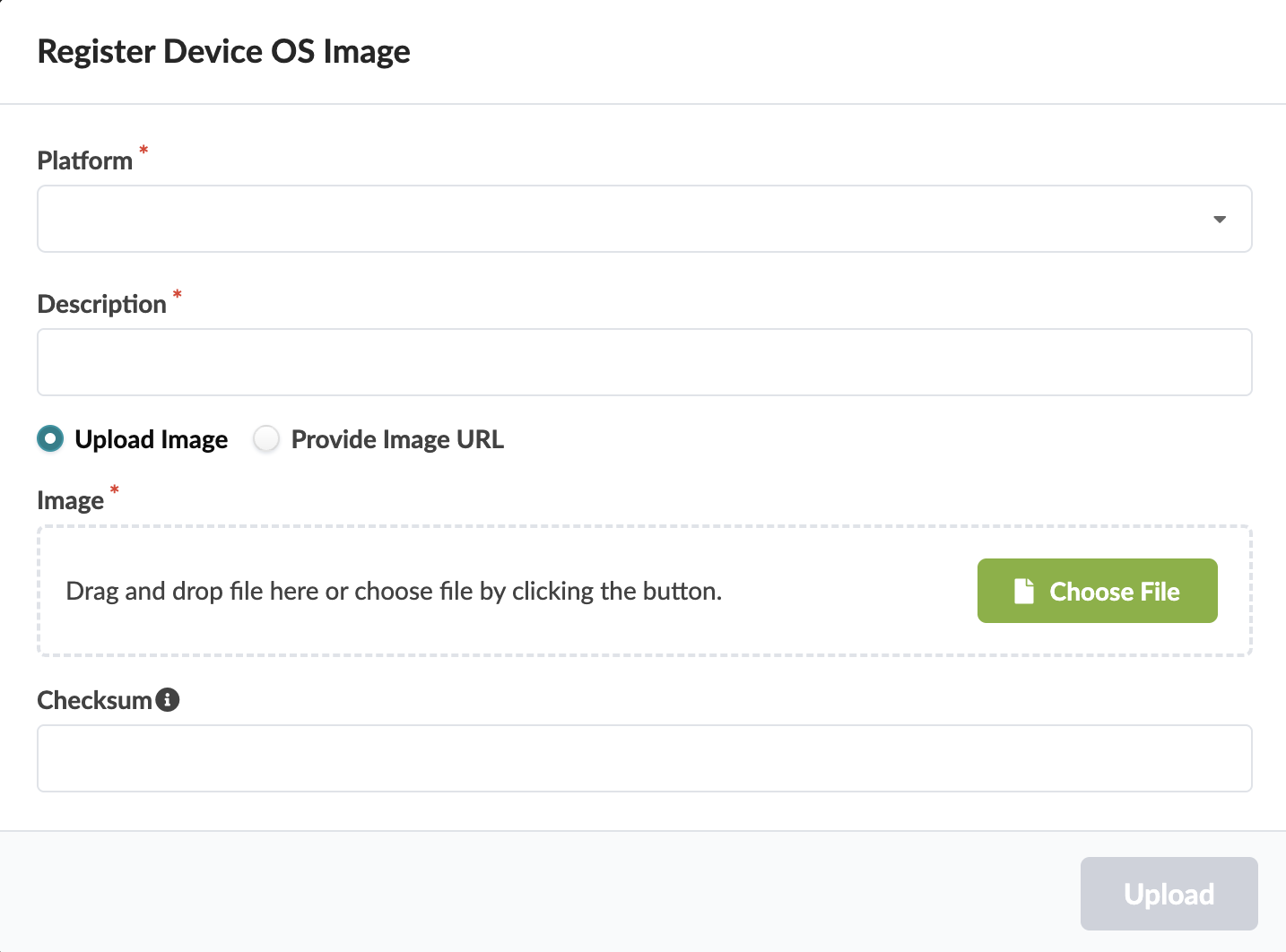Click the Platform dropdown caret arrow
1286x952 pixels.
[1219, 220]
